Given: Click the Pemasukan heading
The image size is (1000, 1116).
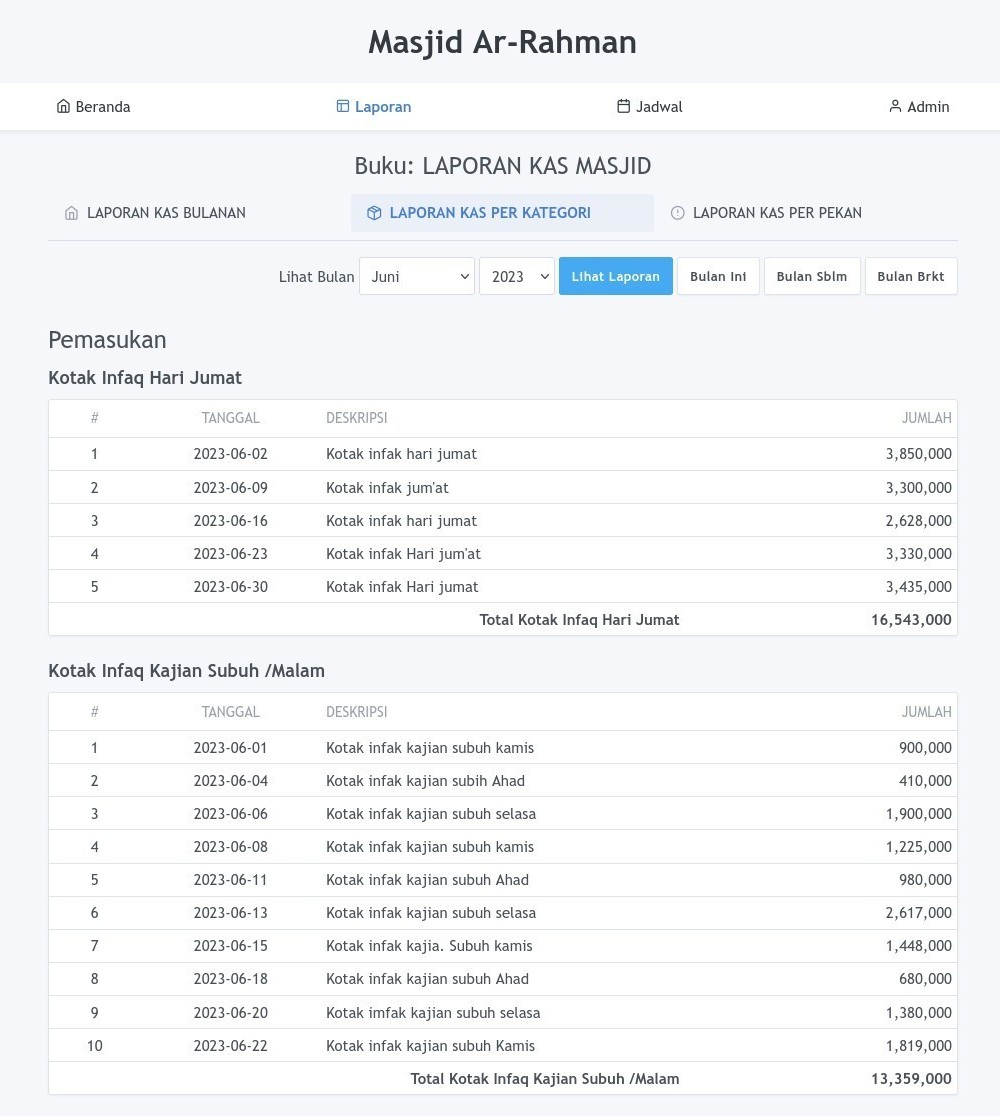Looking at the screenshot, I should pos(107,340).
